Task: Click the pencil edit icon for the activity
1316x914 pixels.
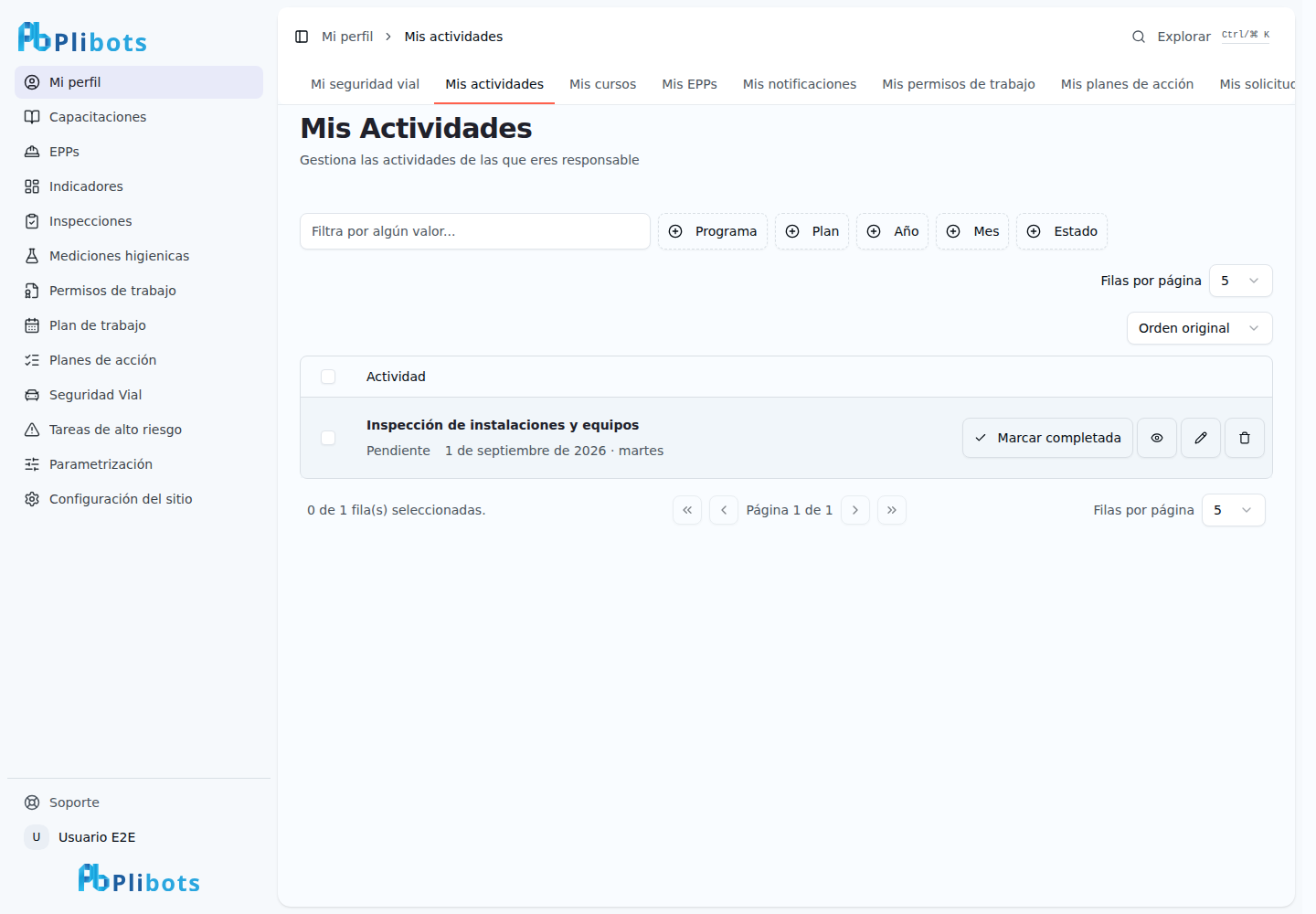Action: [1201, 438]
